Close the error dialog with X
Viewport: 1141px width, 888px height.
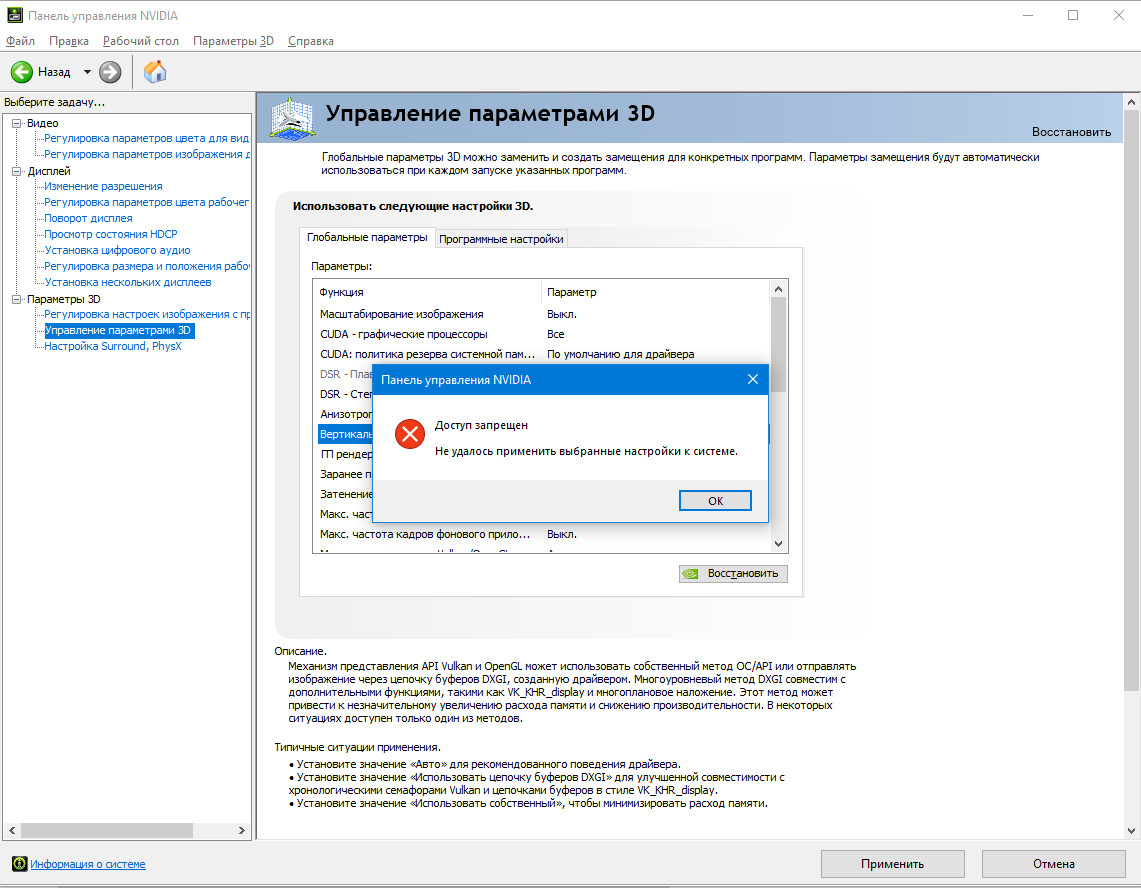[752, 379]
